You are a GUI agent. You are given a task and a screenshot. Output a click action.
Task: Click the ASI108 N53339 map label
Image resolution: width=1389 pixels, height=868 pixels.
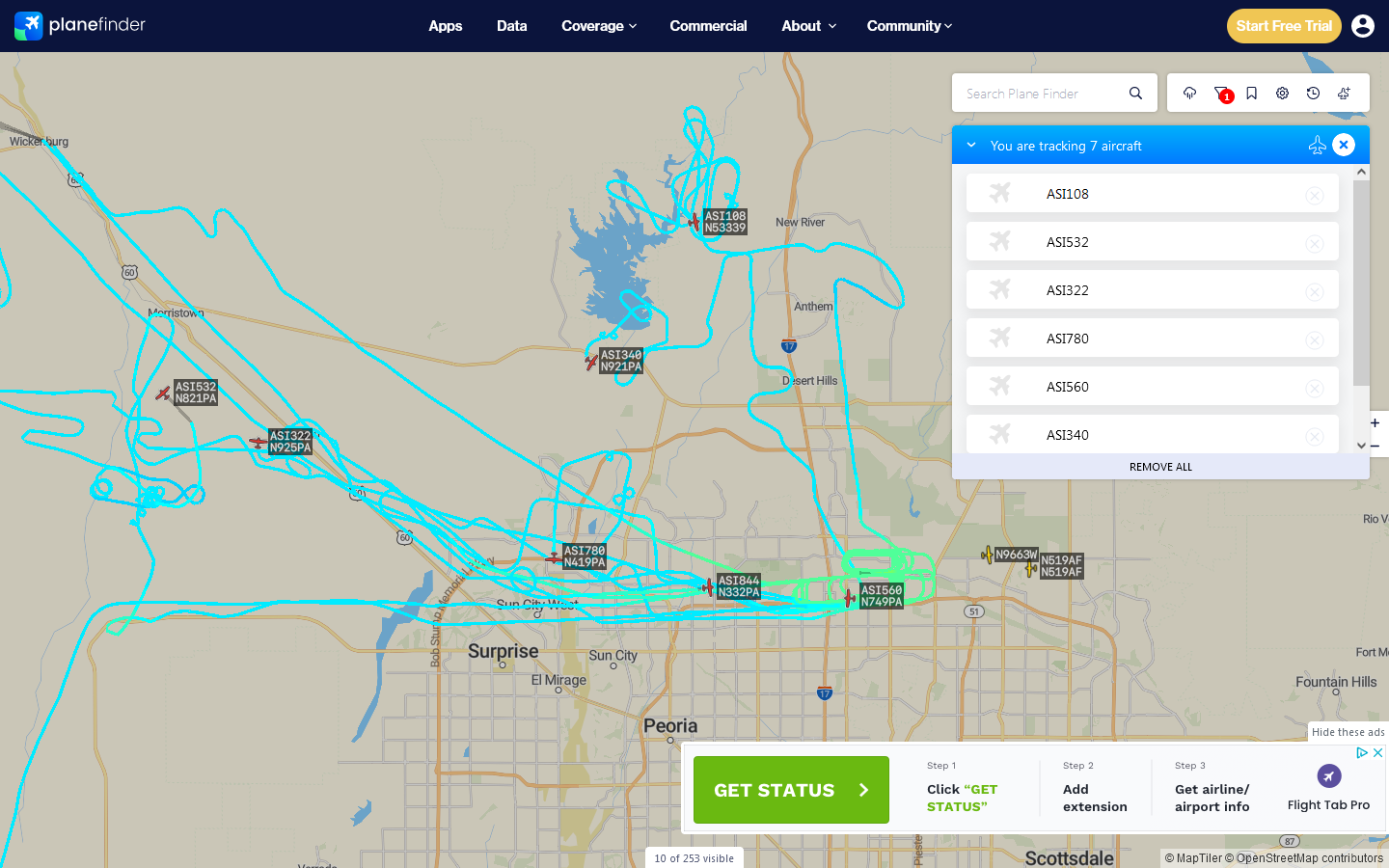[x=725, y=222]
